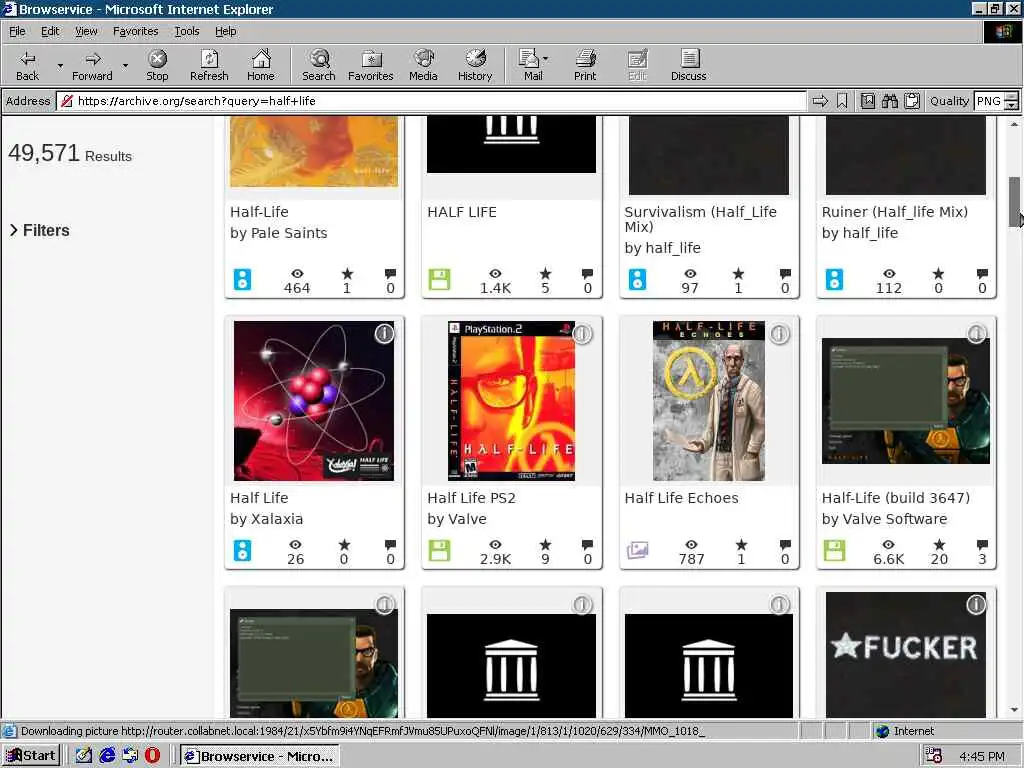
Task: Click the views eye icon on Half Life PS2
Action: (495, 544)
